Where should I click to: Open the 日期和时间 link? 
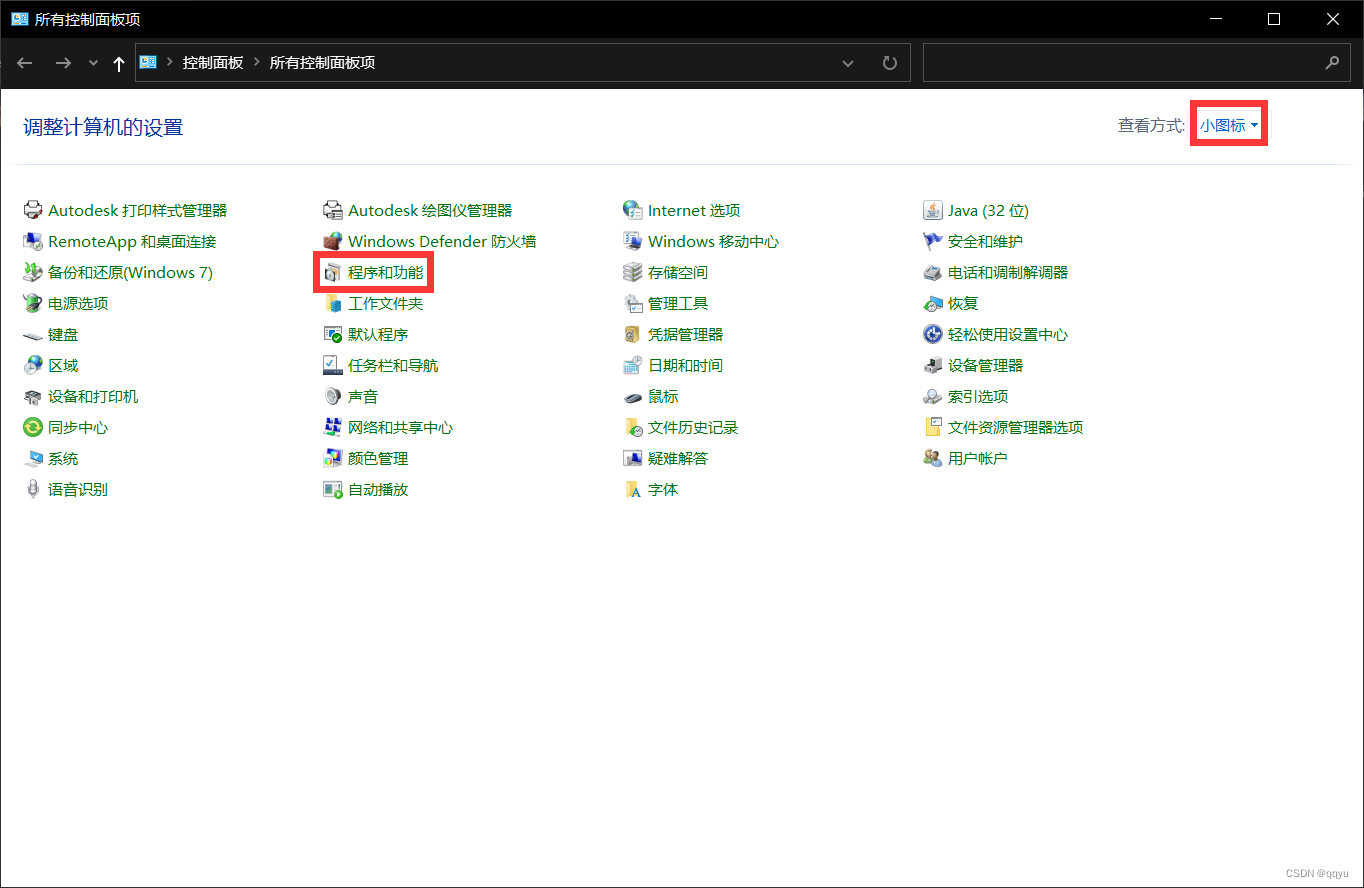point(685,365)
